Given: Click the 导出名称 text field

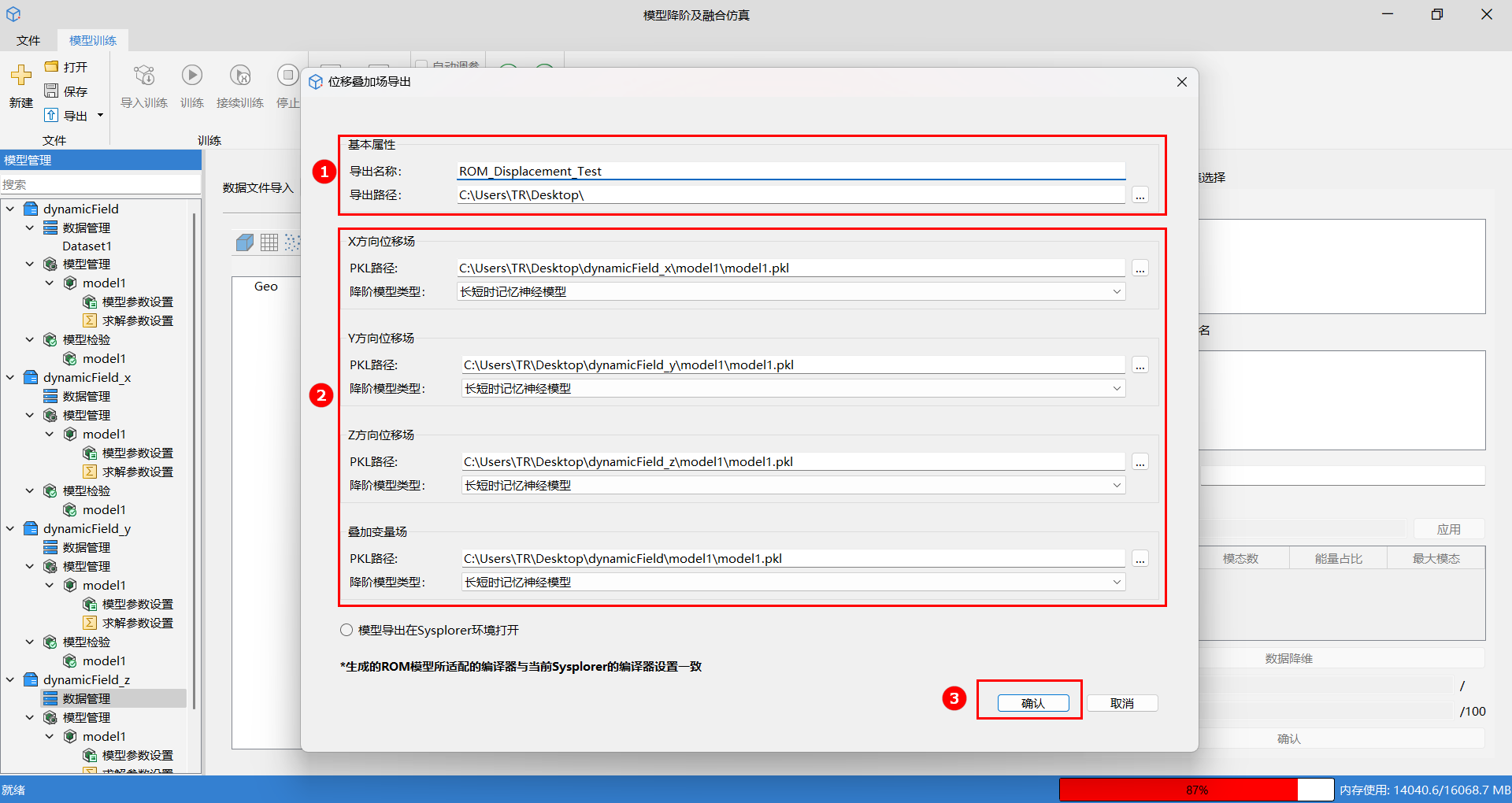Looking at the screenshot, I should [791, 172].
